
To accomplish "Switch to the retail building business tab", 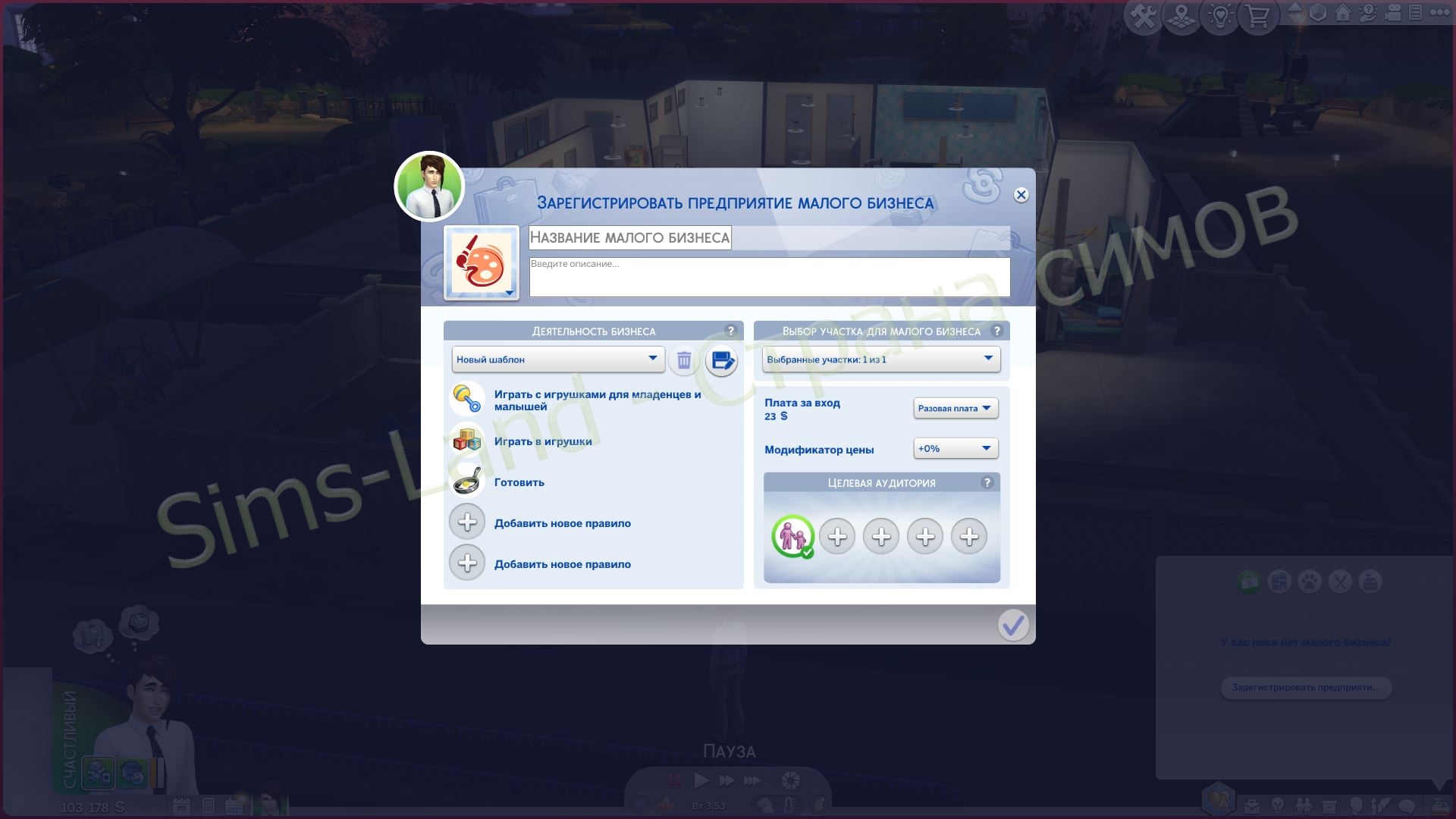I will click(1279, 582).
